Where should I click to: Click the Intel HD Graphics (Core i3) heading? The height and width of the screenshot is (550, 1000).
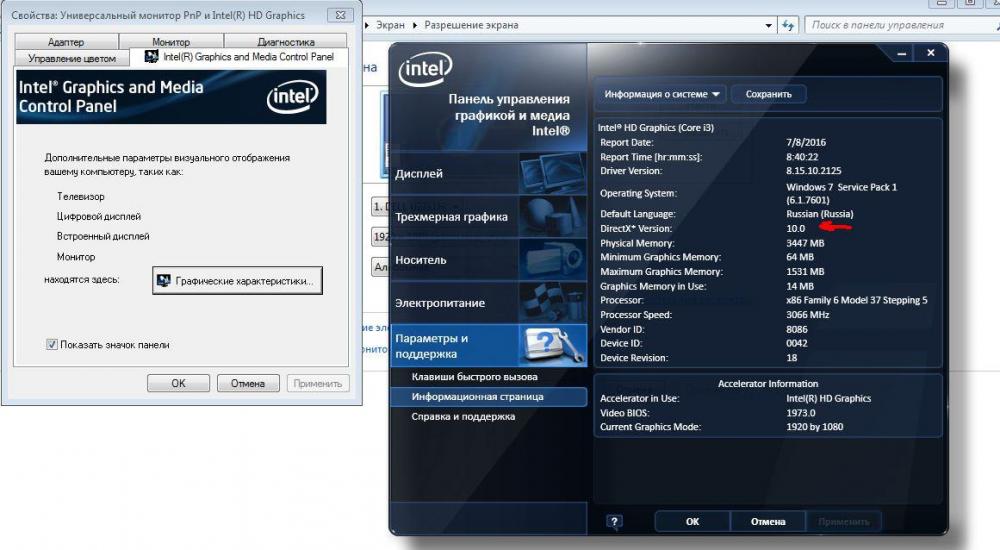click(656, 128)
